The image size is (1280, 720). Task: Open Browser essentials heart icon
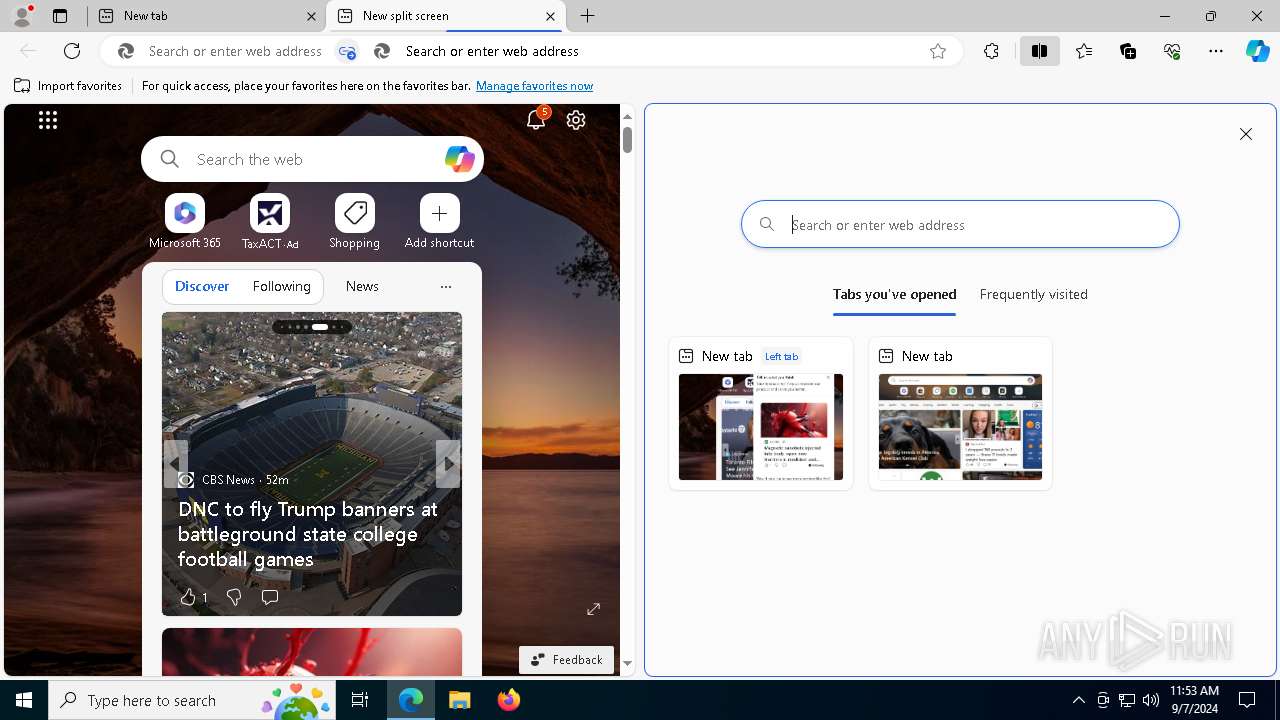click(1172, 51)
